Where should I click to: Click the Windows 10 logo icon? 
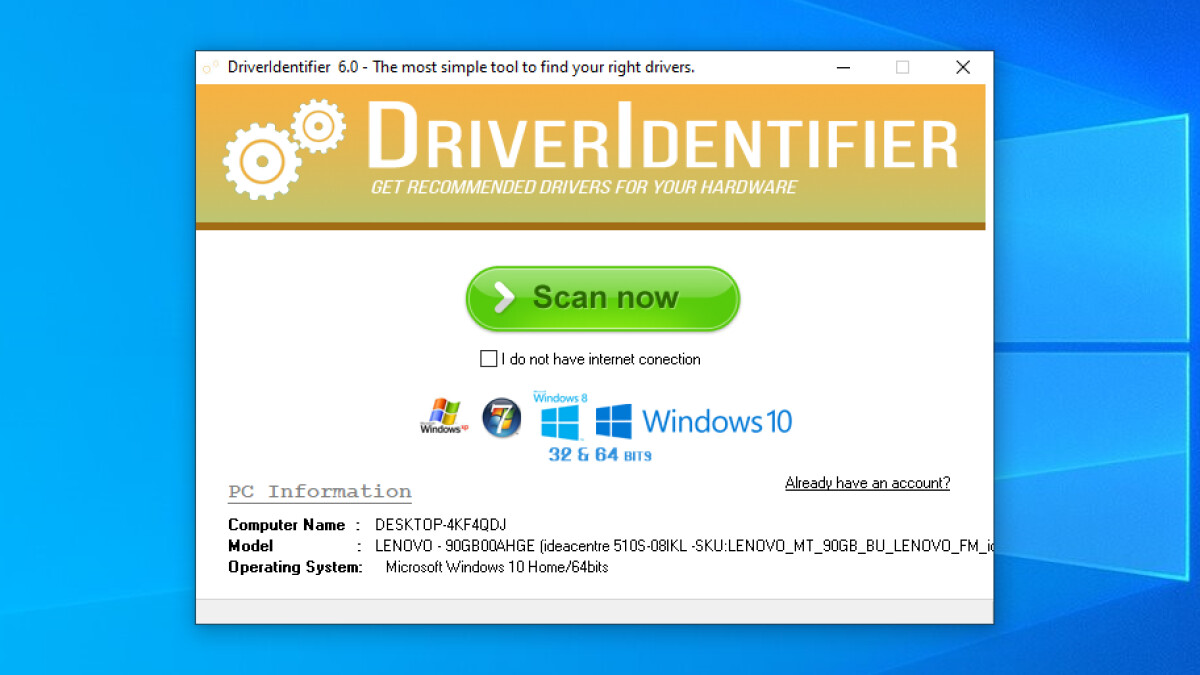[694, 421]
